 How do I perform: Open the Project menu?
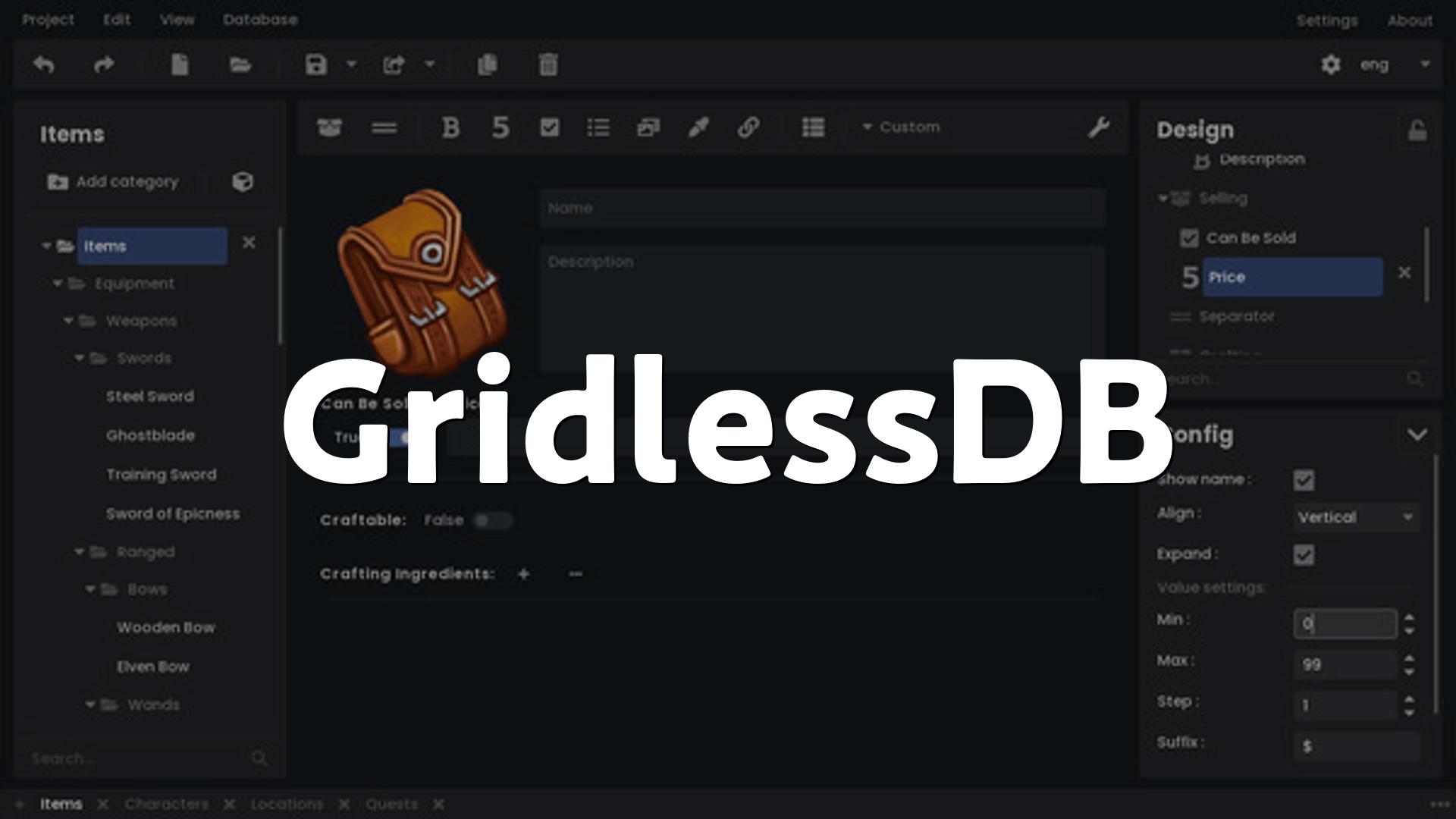point(48,20)
